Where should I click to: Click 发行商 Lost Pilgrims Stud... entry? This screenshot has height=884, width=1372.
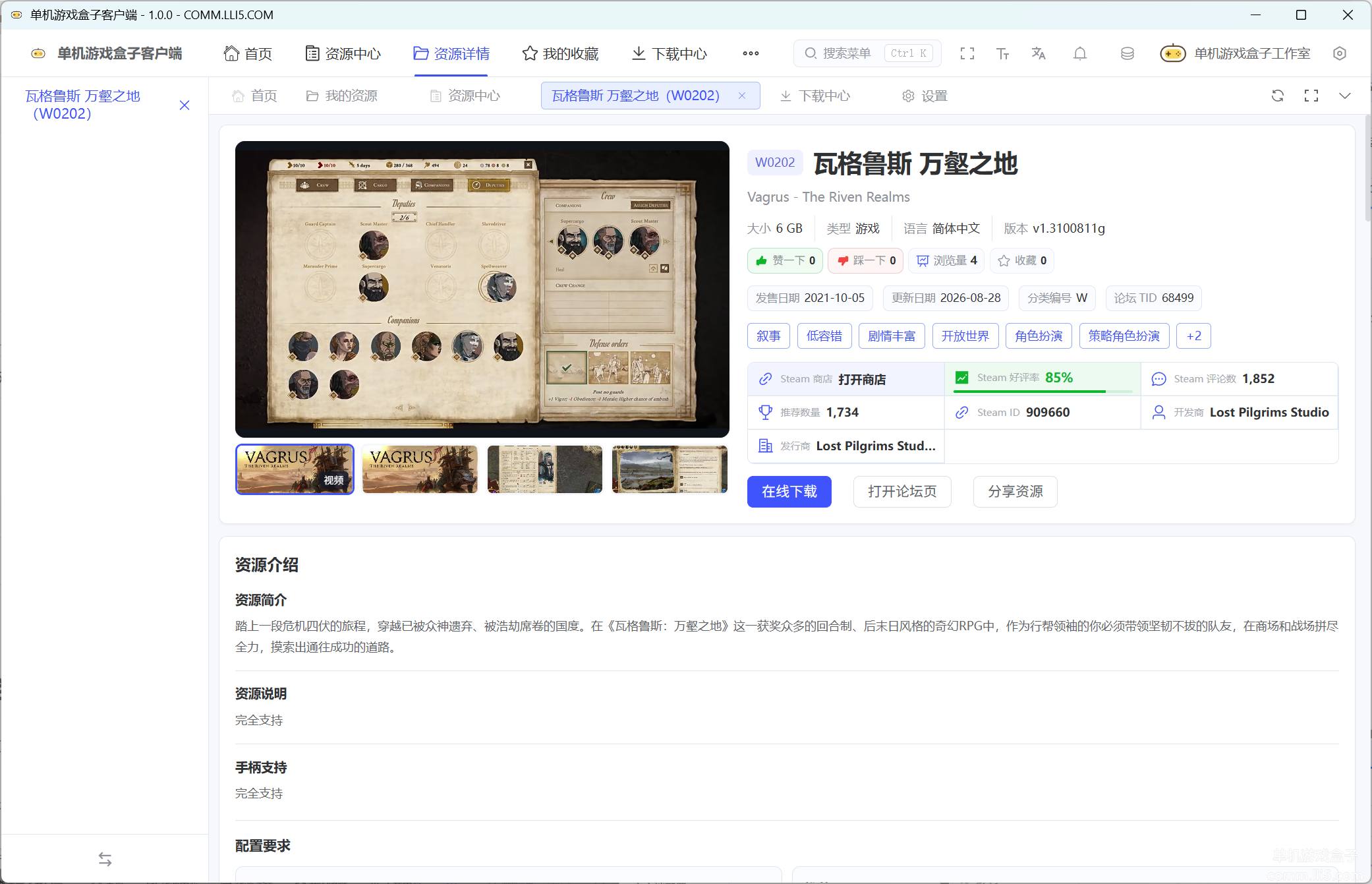845,446
